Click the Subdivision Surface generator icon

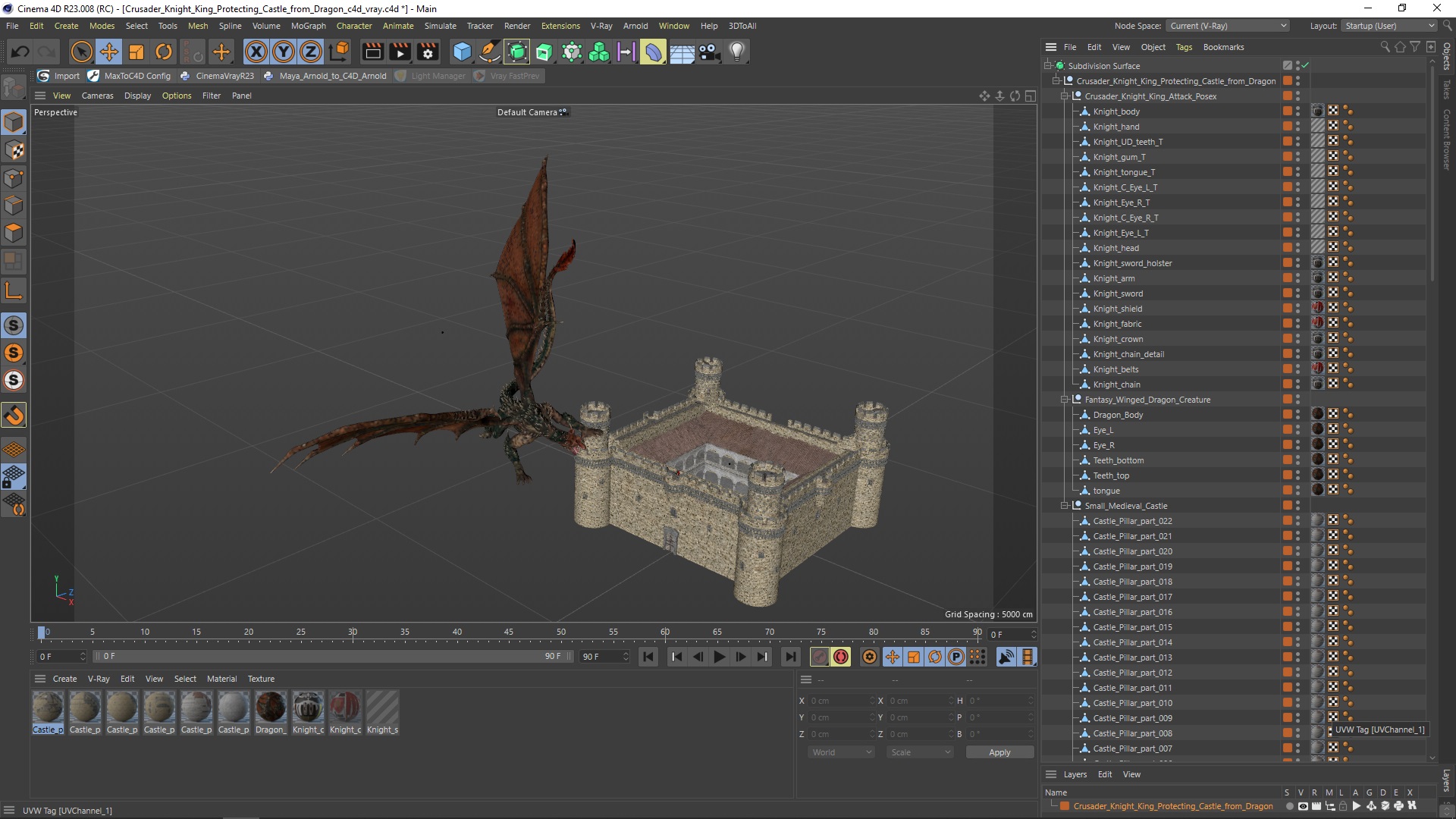[x=517, y=52]
